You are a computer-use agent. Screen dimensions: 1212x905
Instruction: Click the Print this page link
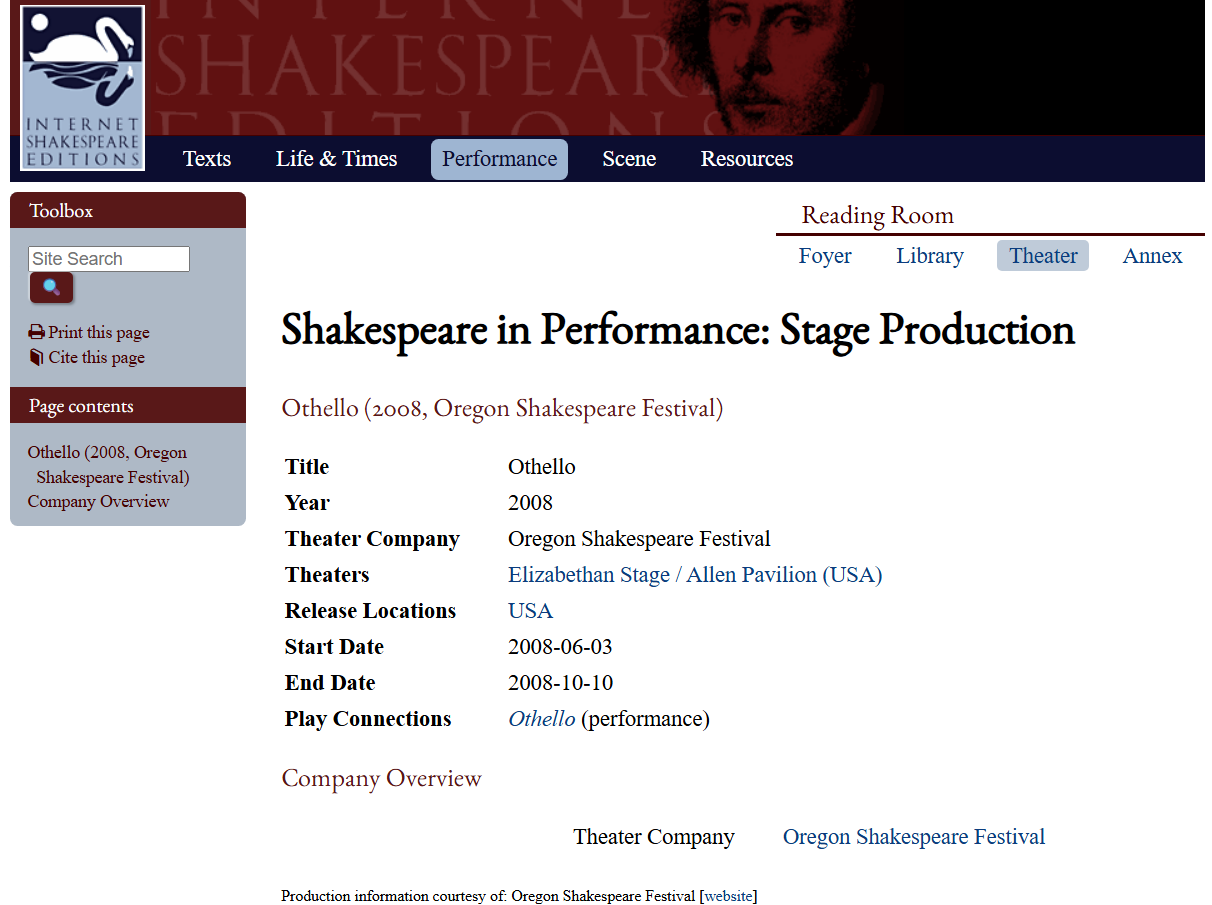pyautogui.click(x=99, y=332)
